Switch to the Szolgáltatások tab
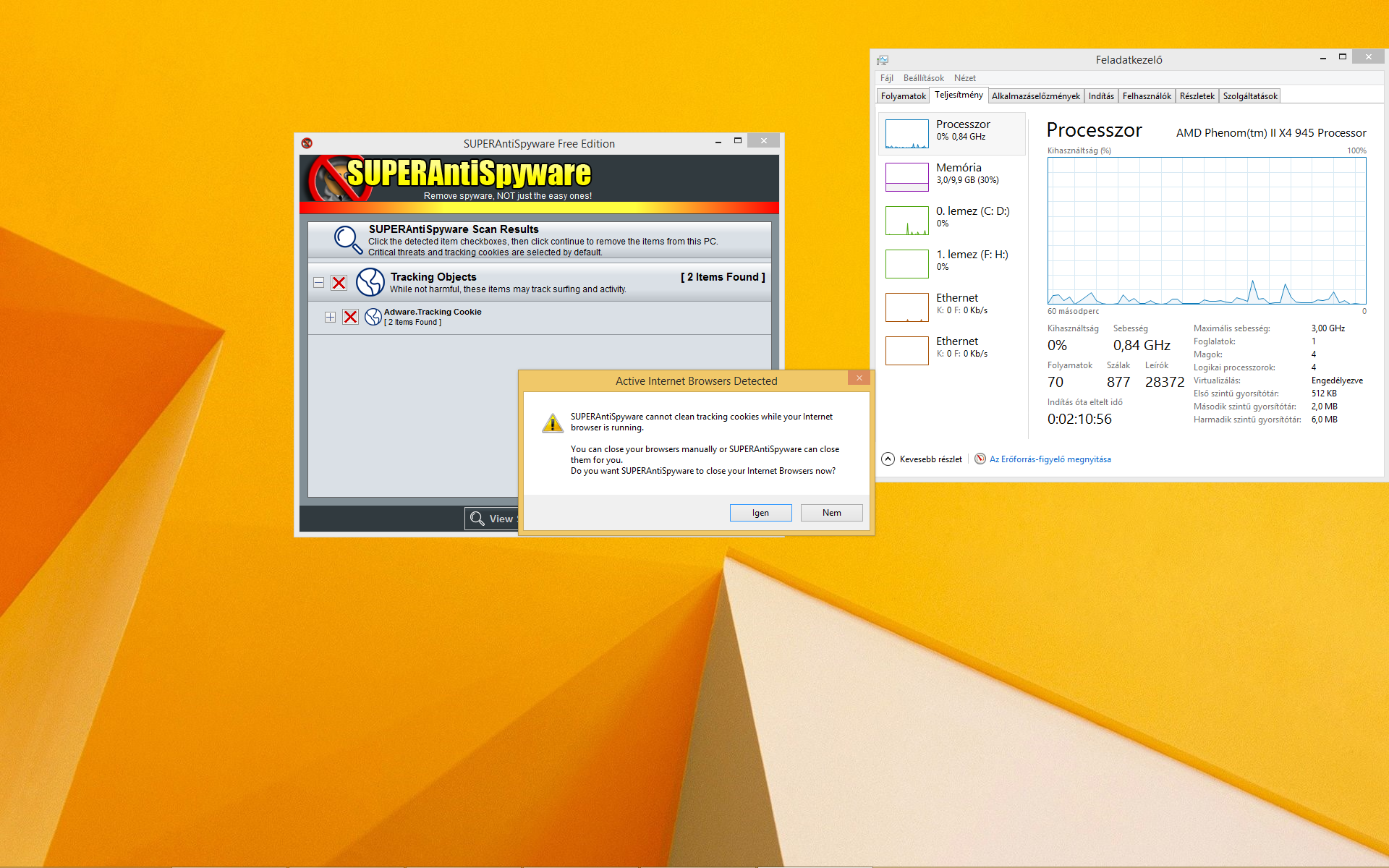 click(1249, 96)
